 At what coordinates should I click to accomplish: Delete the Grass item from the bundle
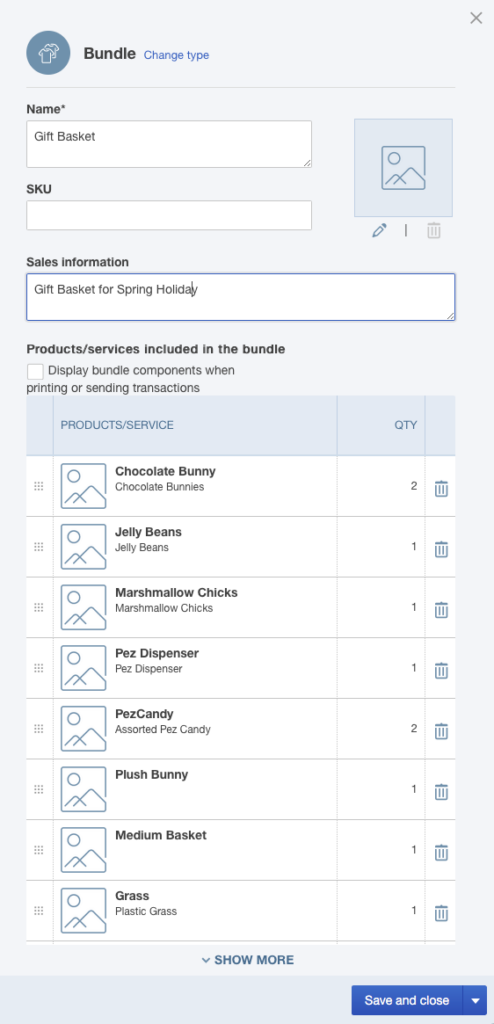tap(441, 913)
